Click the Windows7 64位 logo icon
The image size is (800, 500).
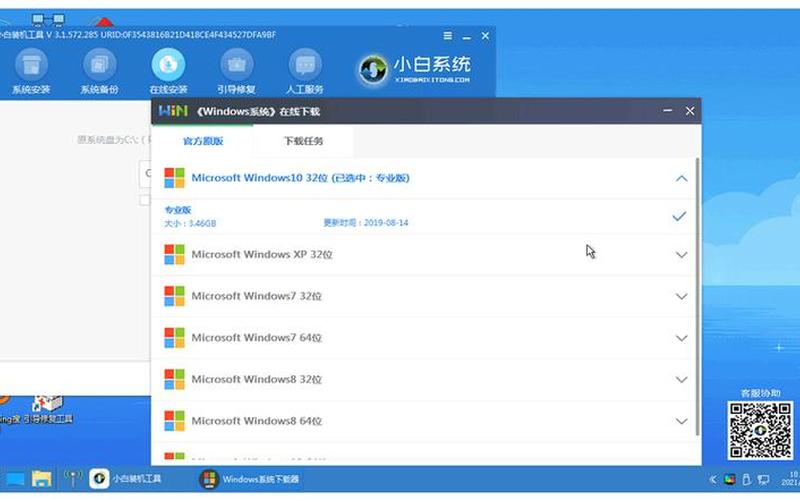tap(174, 338)
